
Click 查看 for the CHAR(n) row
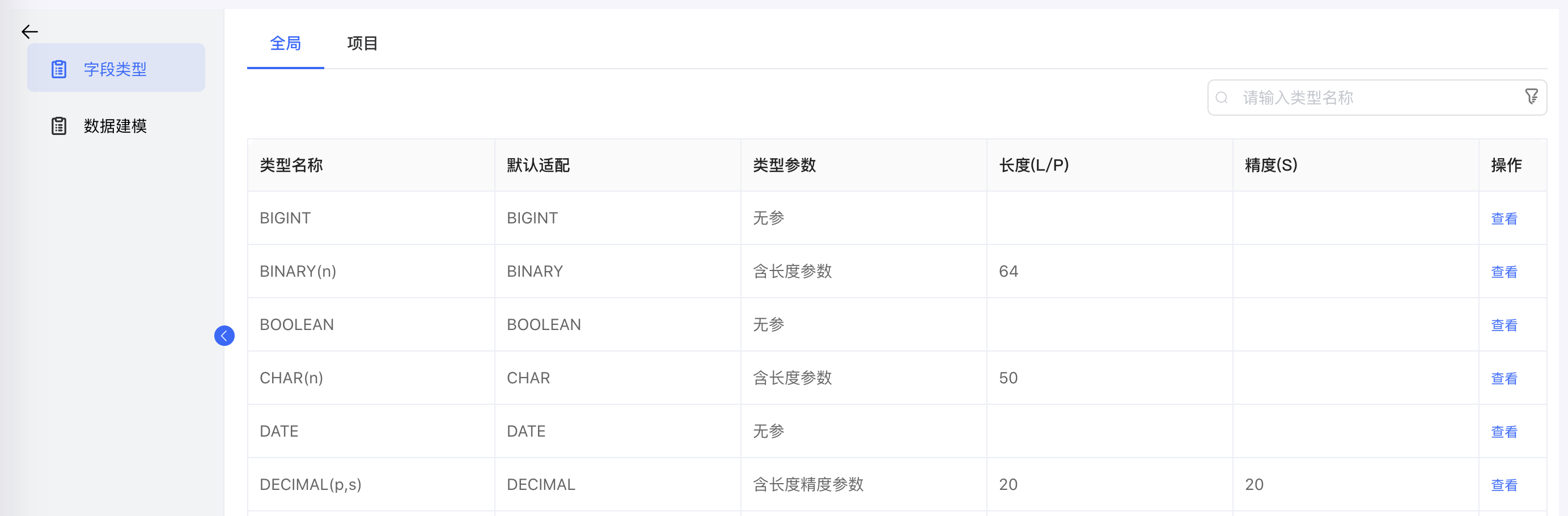coord(1503,378)
